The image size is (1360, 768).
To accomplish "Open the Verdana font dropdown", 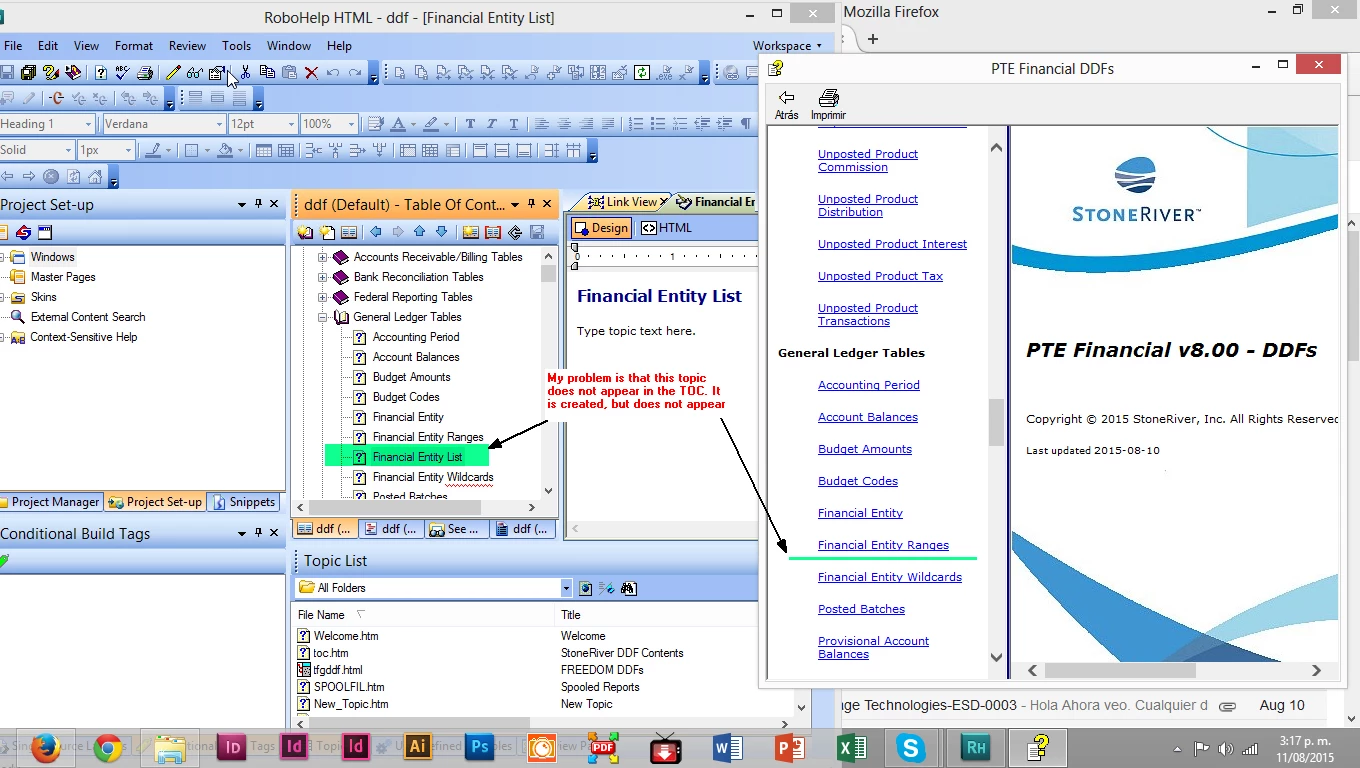I will [x=219, y=124].
